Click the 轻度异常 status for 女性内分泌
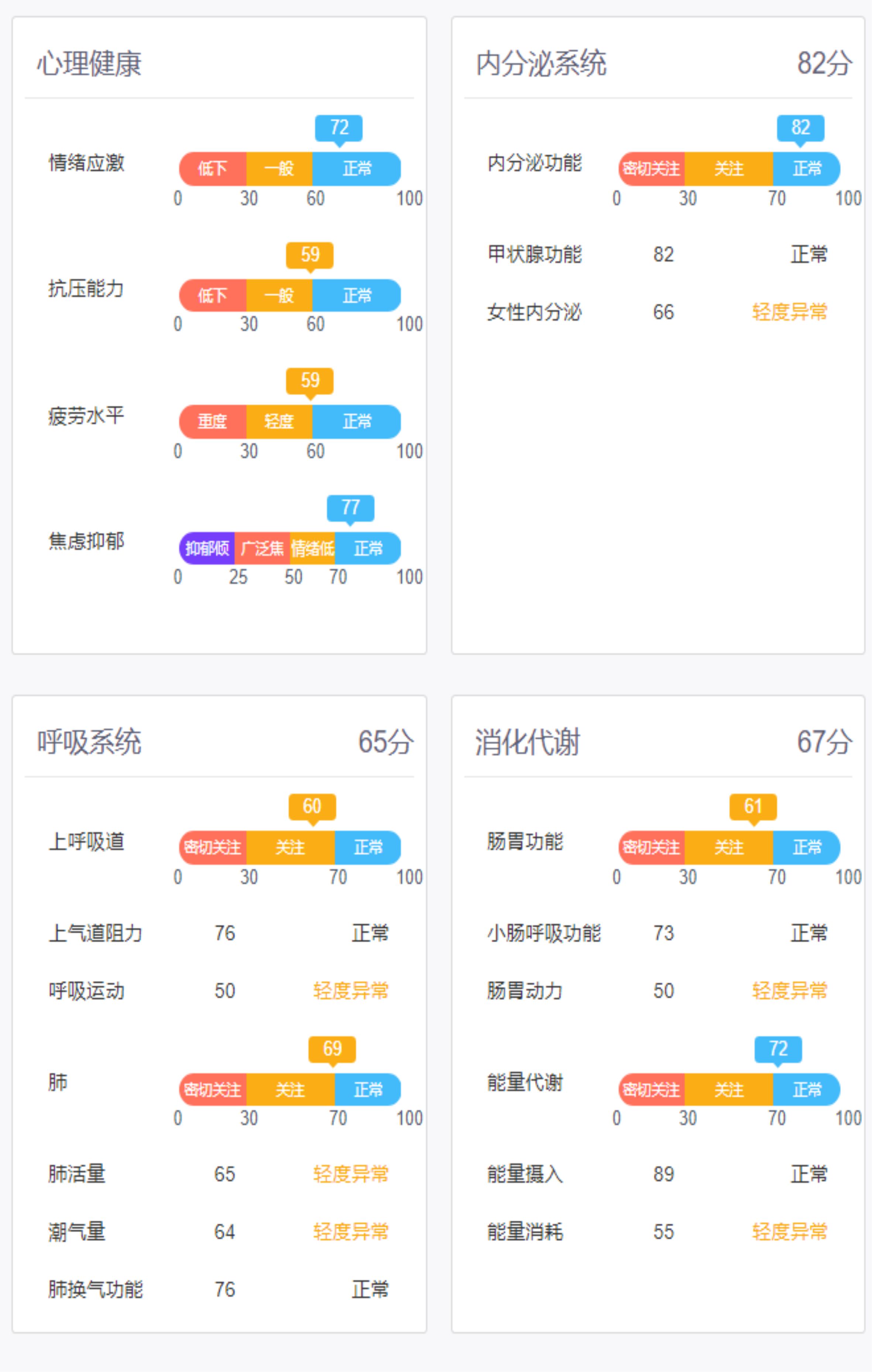Image resolution: width=872 pixels, height=1372 pixels. tap(789, 312)
